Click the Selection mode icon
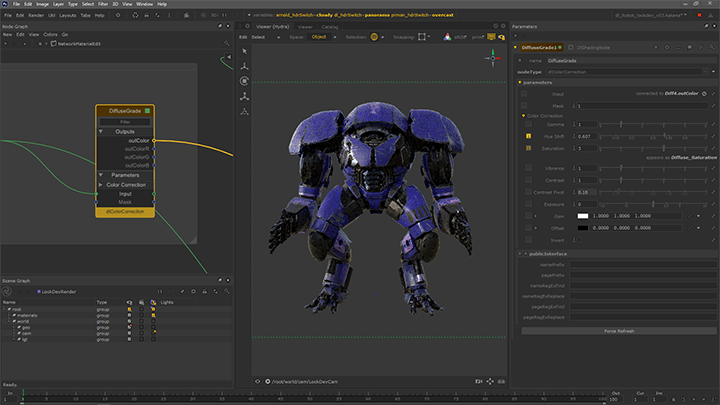720x405 pixels. click(x=373, y=36)
